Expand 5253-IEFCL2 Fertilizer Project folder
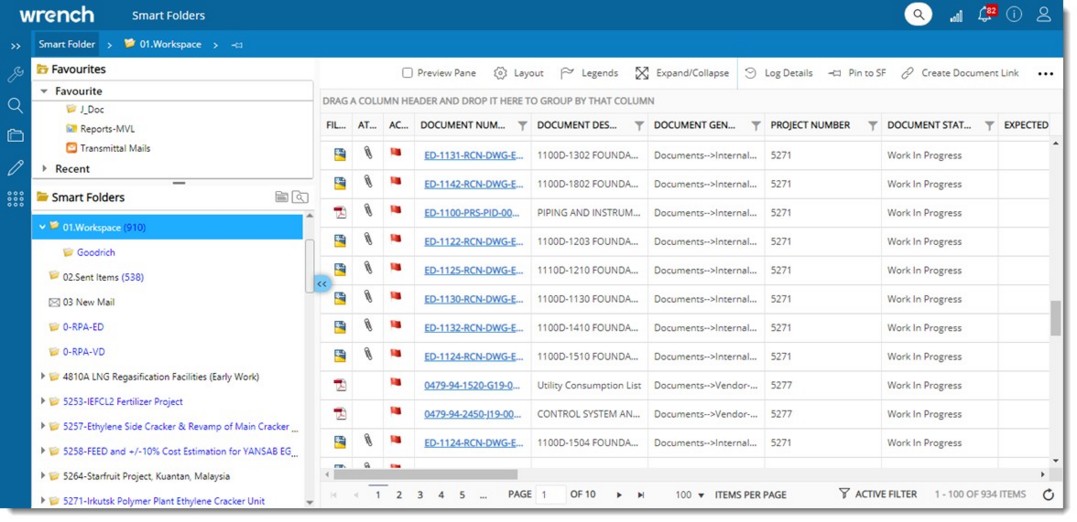The height and width of the screenshot is (522, 1077). point(43,402)
